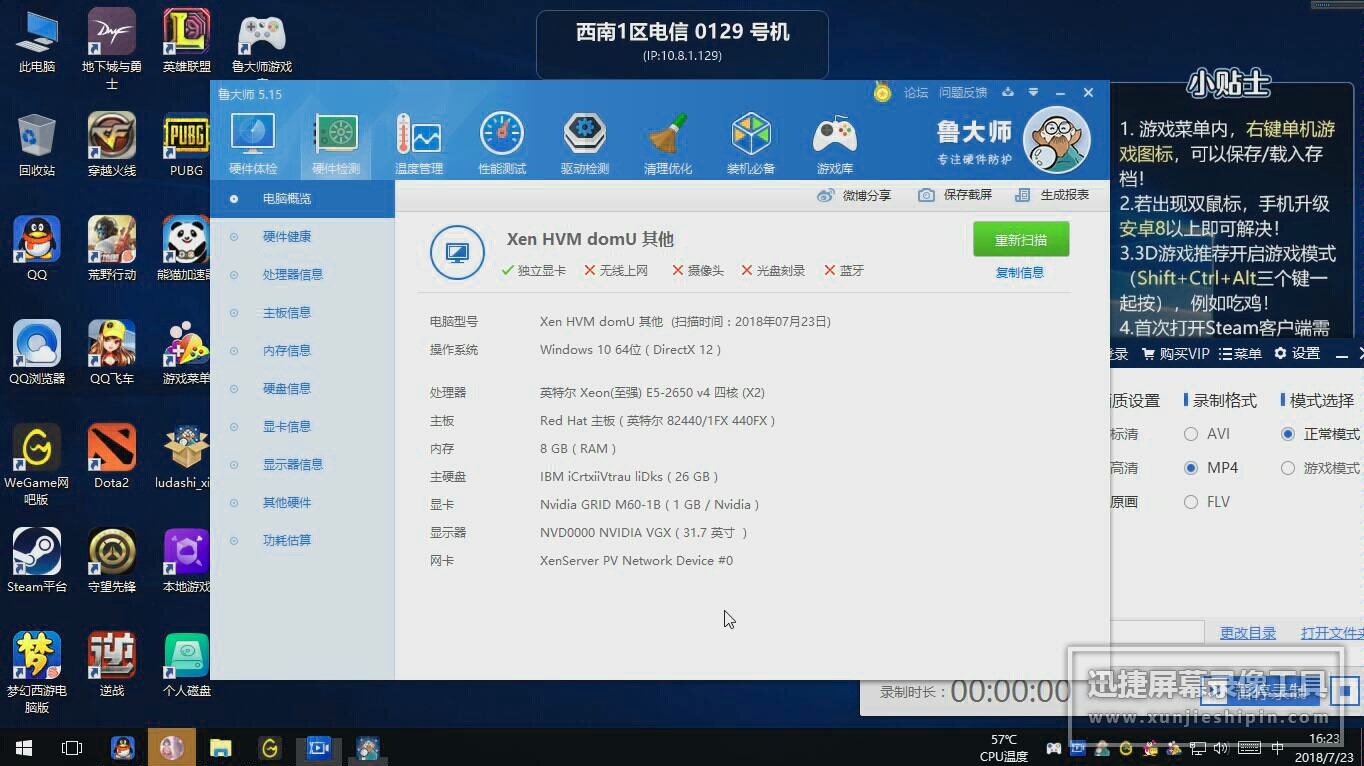Image resolution: width=1364 pixels, height=766 pixels.
Task: Click the download/update icon in Ludashi title bar
Action: (x=1008, y=92)
